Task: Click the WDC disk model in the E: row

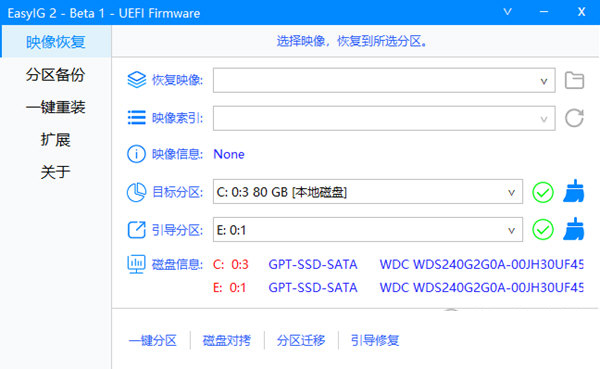Action: [x=481, y=287]
